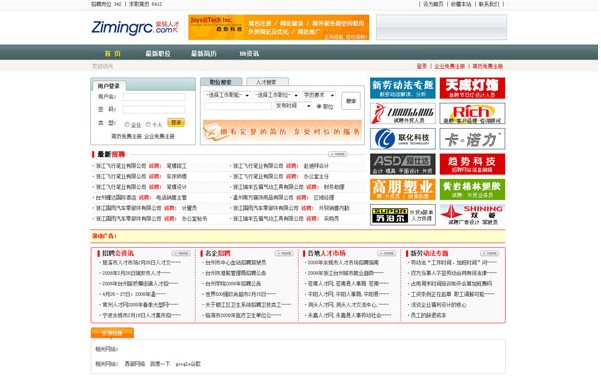The width and height of the screenshot is (601, 380).
Task: Click 收藏本站 at page top
Action: (x=461, y=4)
